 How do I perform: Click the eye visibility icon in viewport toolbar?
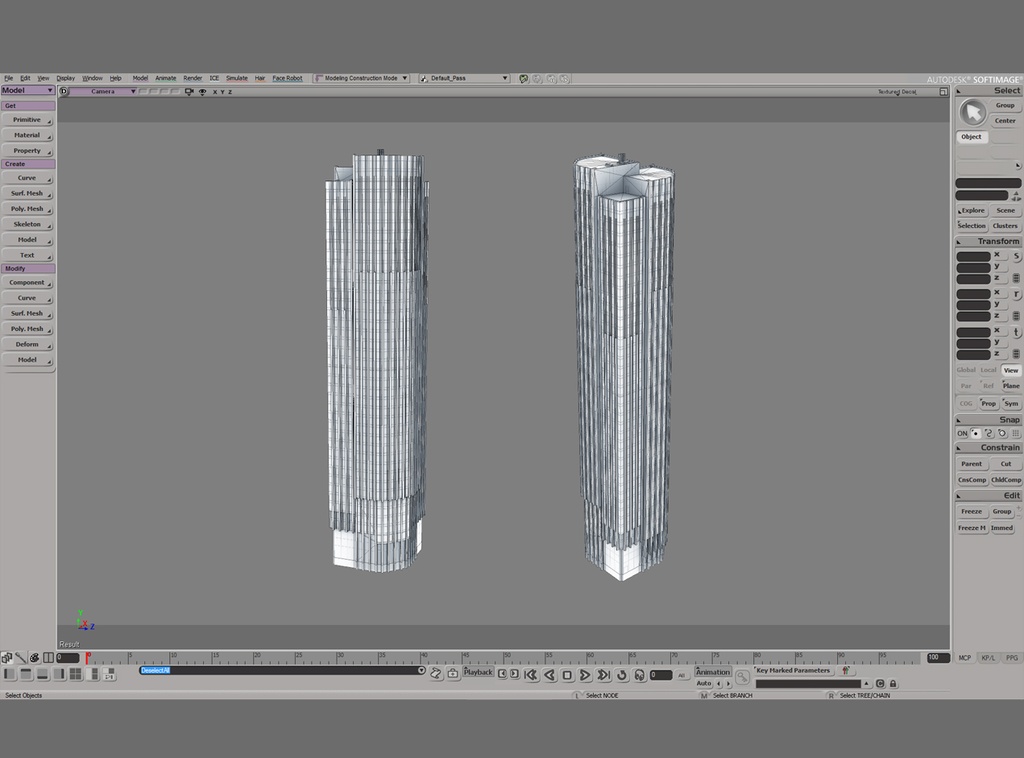coord(203,91)
